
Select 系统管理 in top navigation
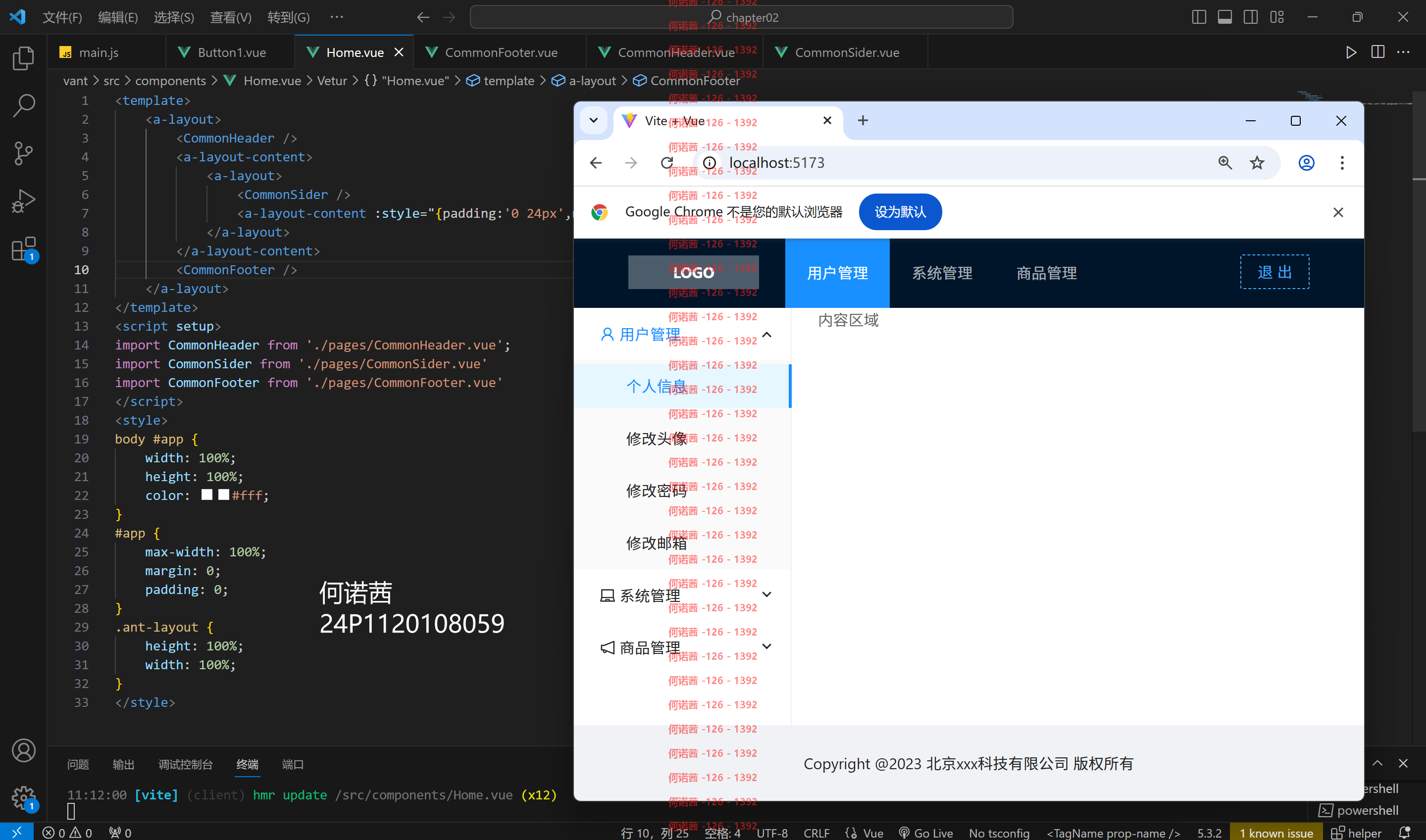[x=941, y=273]
